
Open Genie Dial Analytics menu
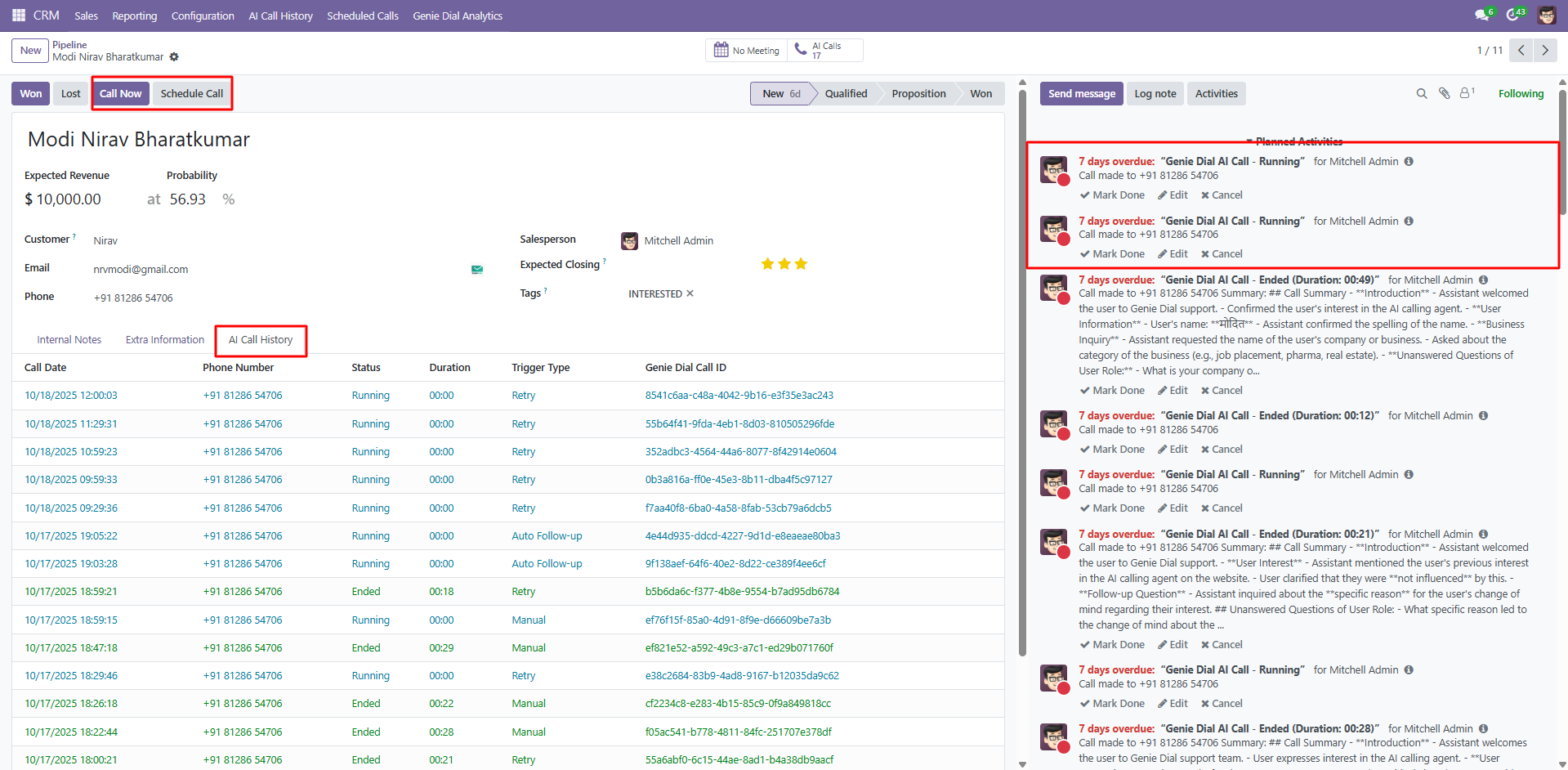[458, 16]
